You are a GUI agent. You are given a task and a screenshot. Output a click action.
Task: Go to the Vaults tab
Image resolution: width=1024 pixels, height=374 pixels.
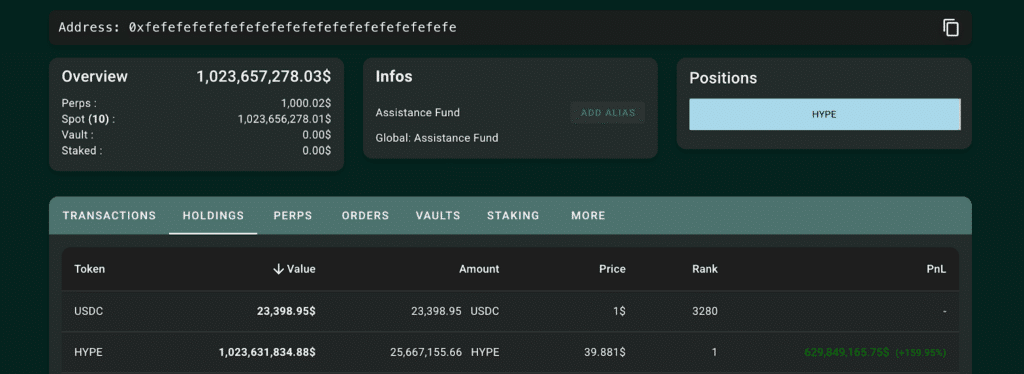438,215
